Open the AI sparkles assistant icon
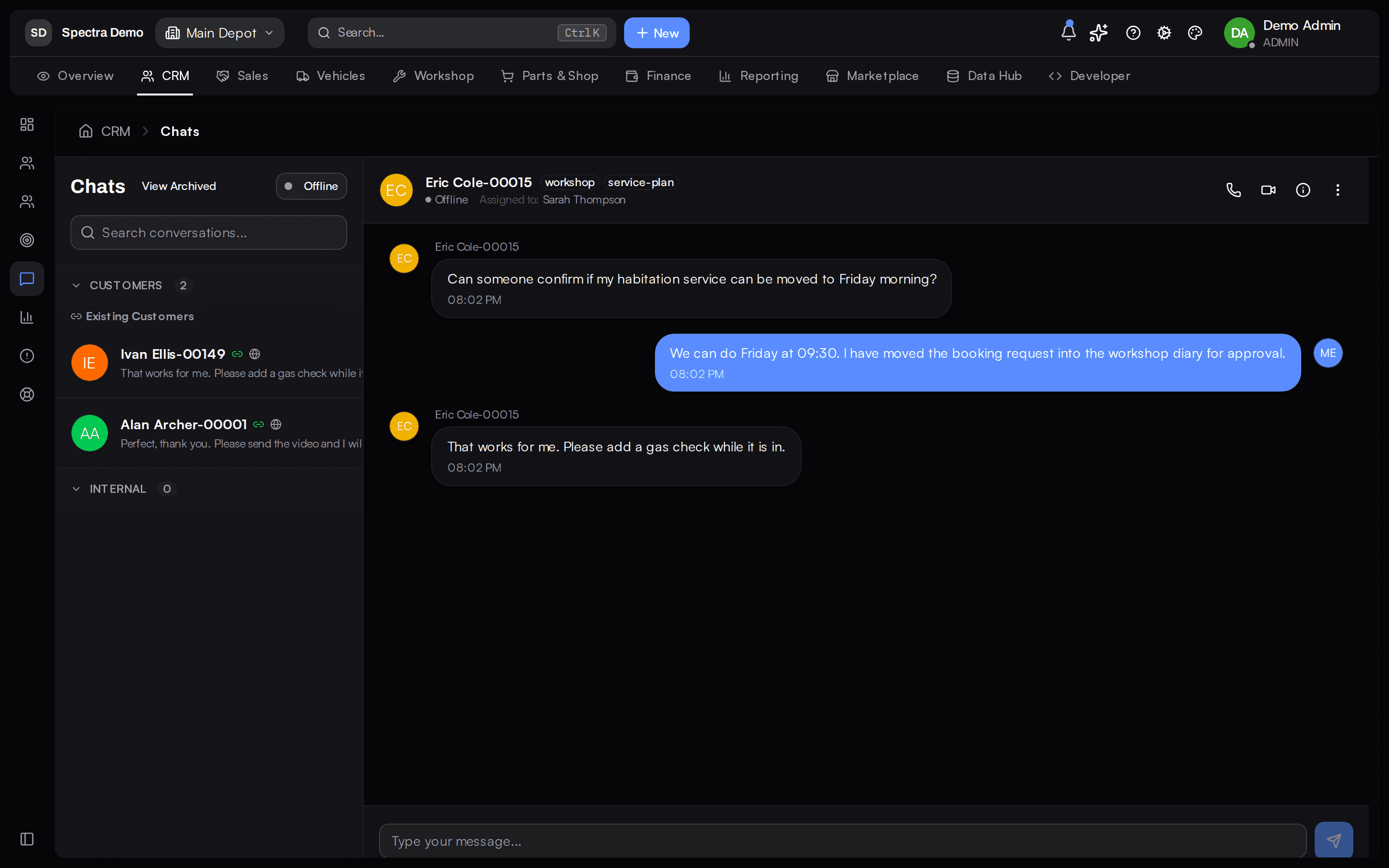This screenshot has width=1389, height=868. 1099,33
